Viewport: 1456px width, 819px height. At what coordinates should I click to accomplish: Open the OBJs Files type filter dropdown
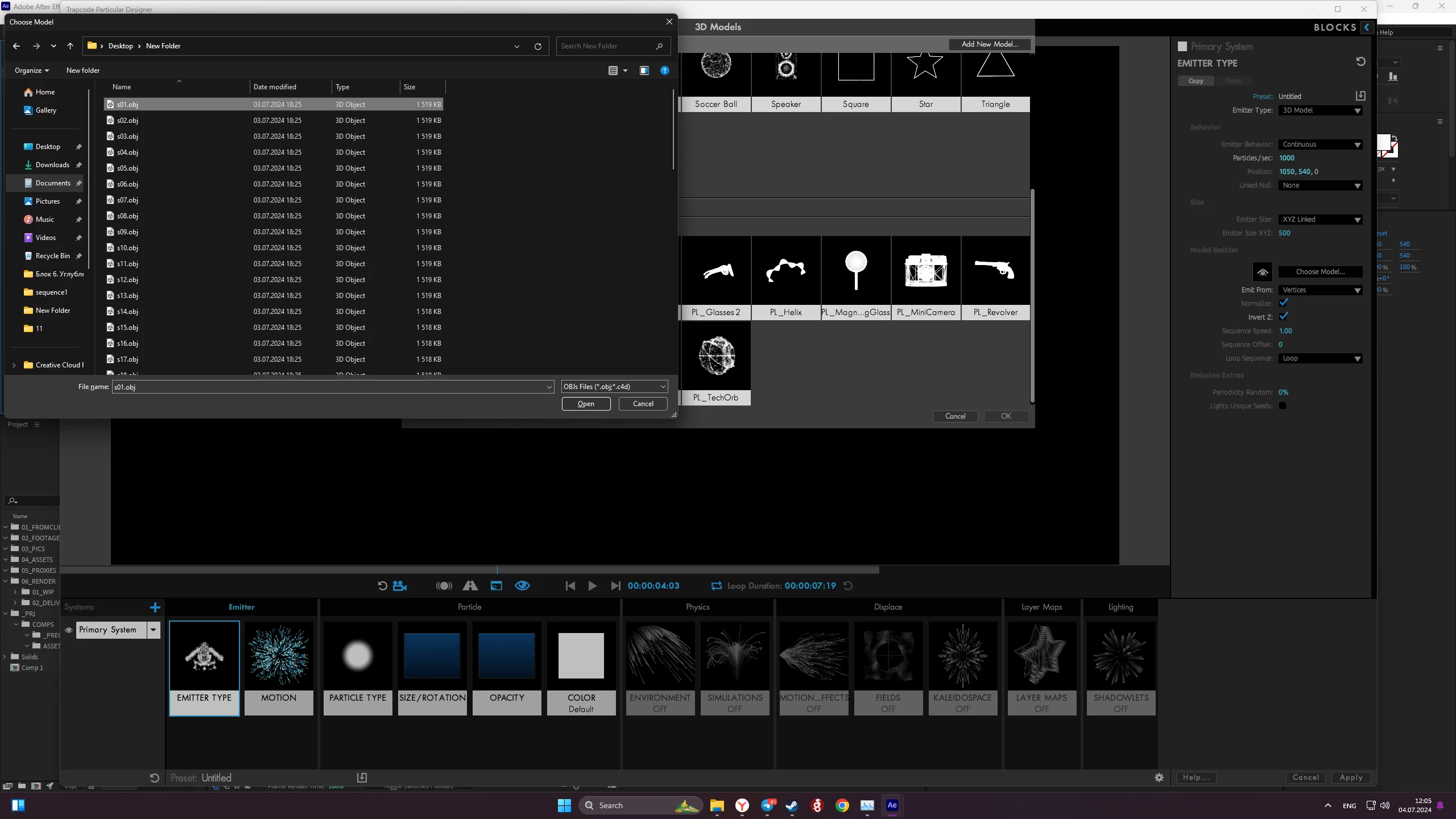tap(614, 387)
